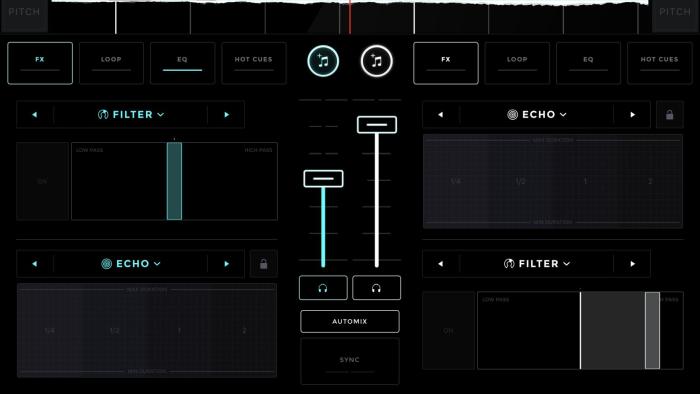
Task: Go to previous effect in left FILTER selector
Action: click(35, 115)
